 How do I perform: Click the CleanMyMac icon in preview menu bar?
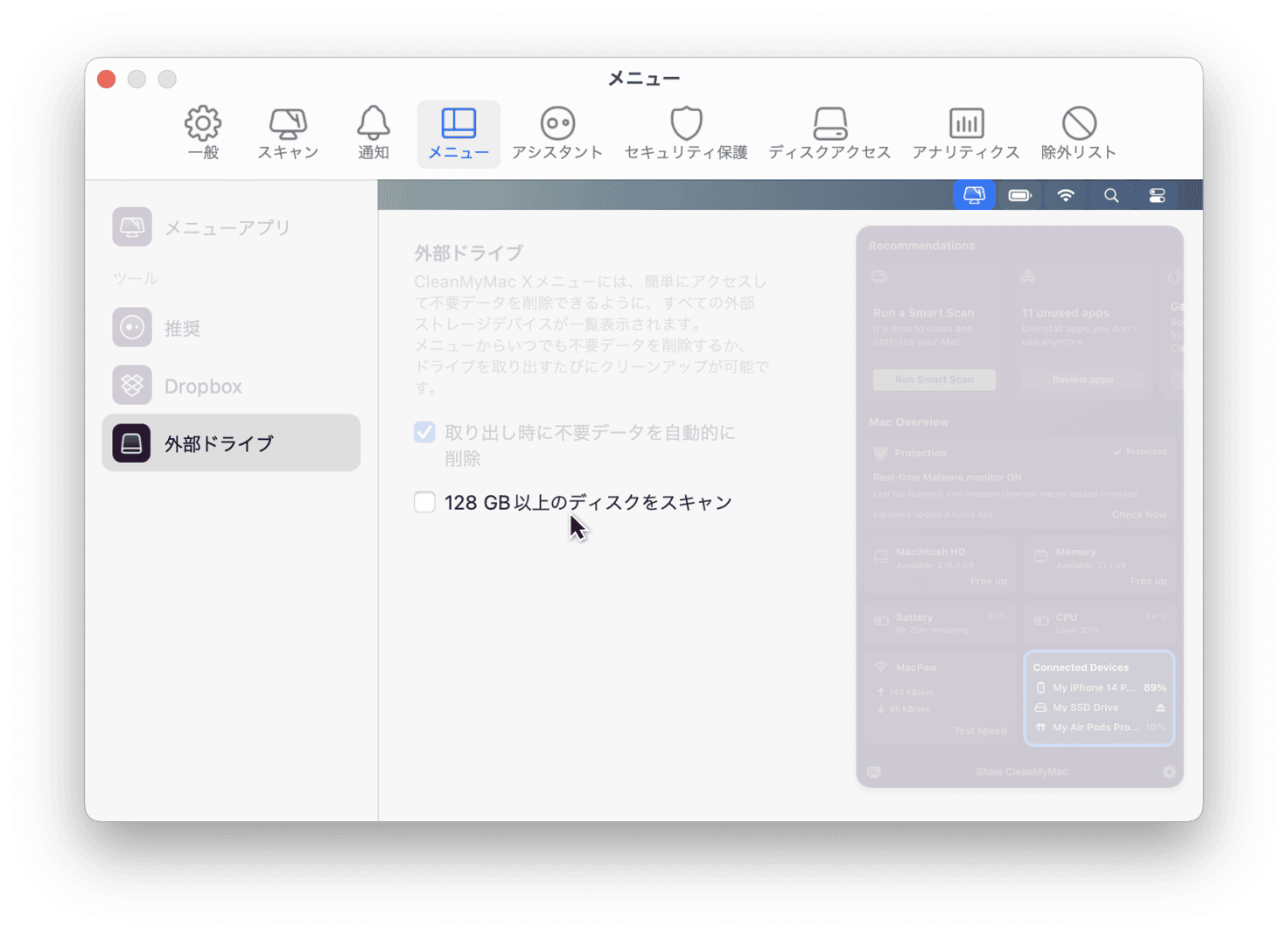pos(974,195)
